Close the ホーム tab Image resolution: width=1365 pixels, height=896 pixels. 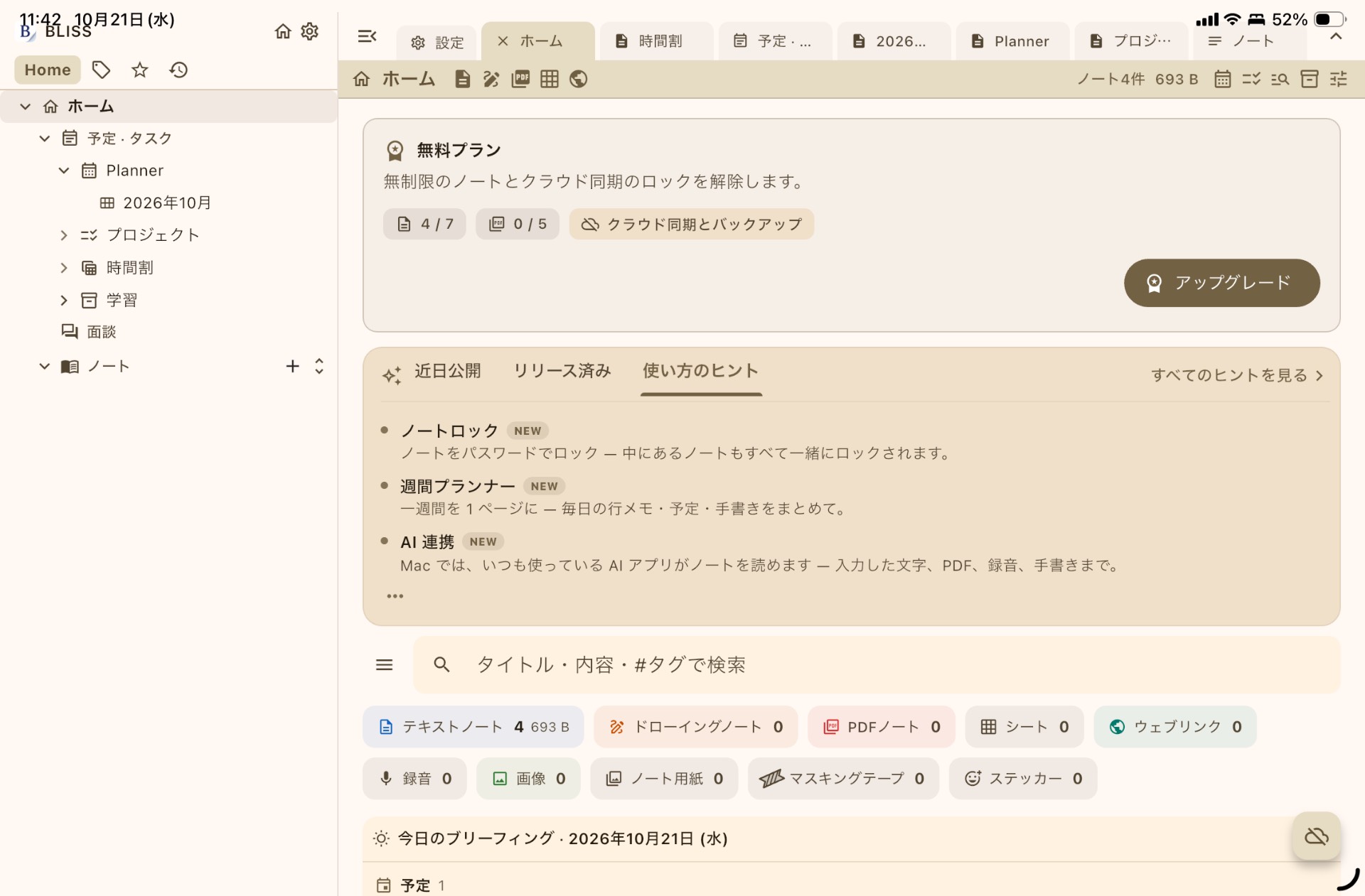pos(503,41)
